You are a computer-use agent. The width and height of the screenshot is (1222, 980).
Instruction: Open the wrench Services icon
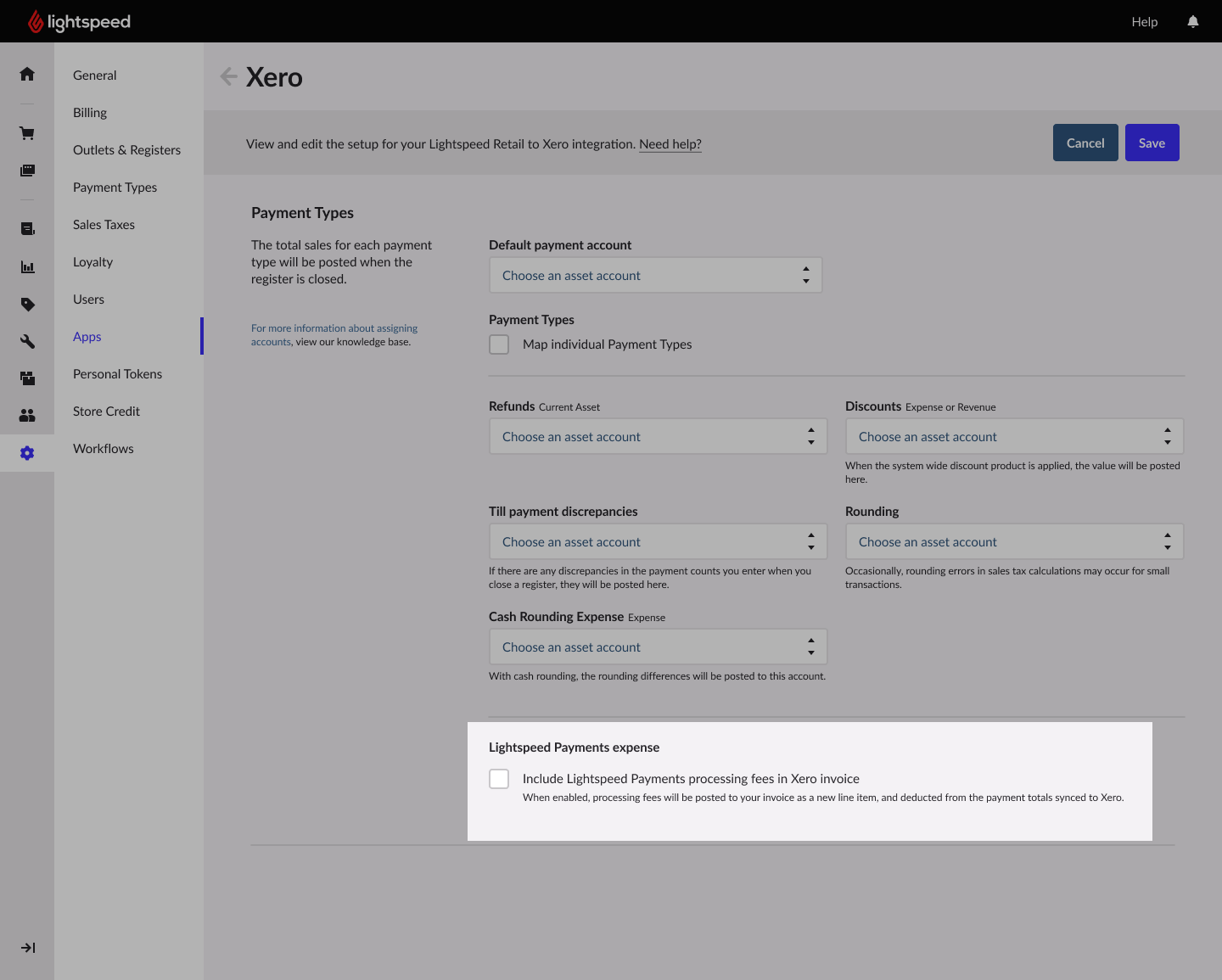(27, 341)
